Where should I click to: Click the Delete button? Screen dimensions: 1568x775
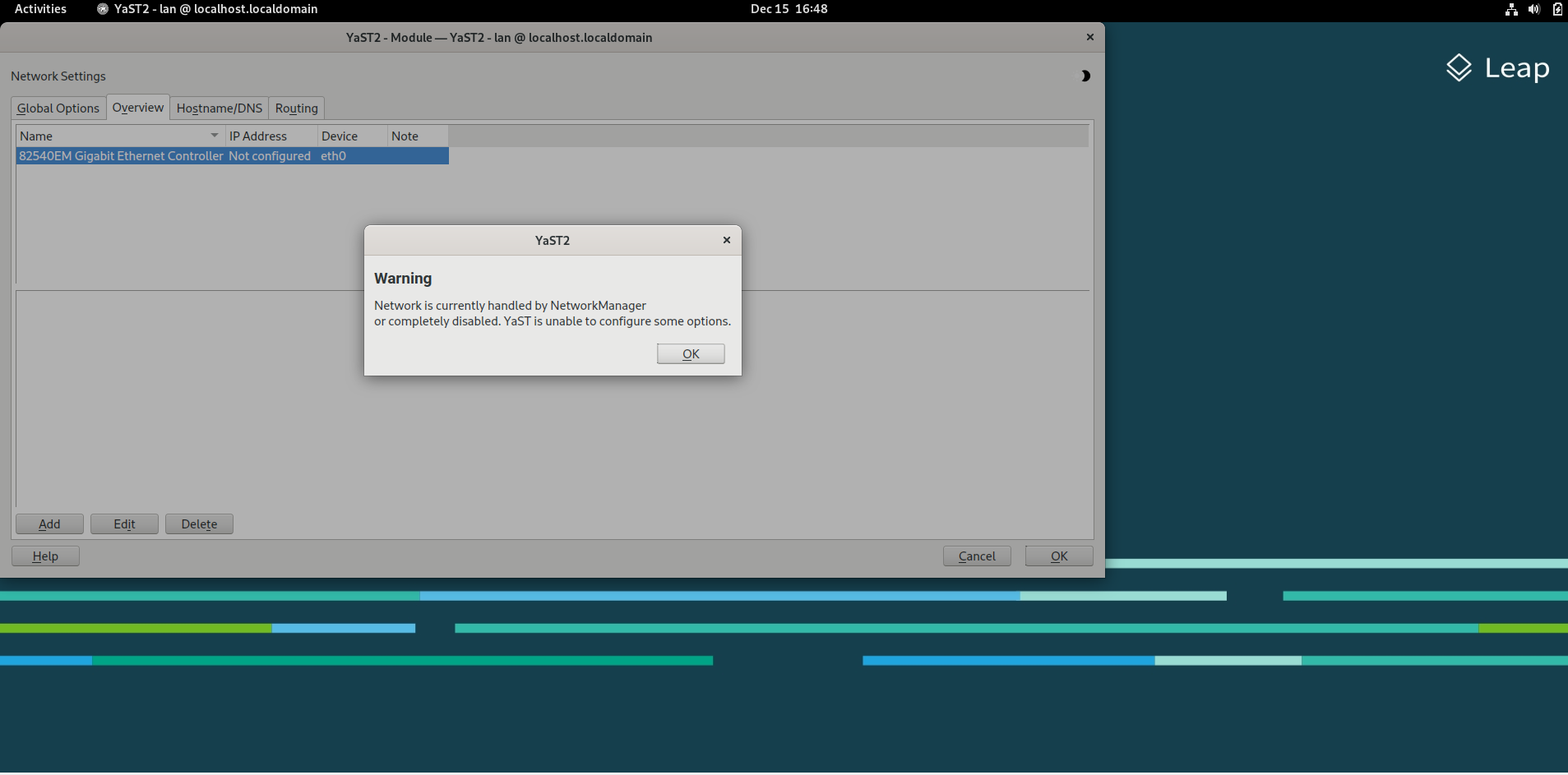[199, 524]
